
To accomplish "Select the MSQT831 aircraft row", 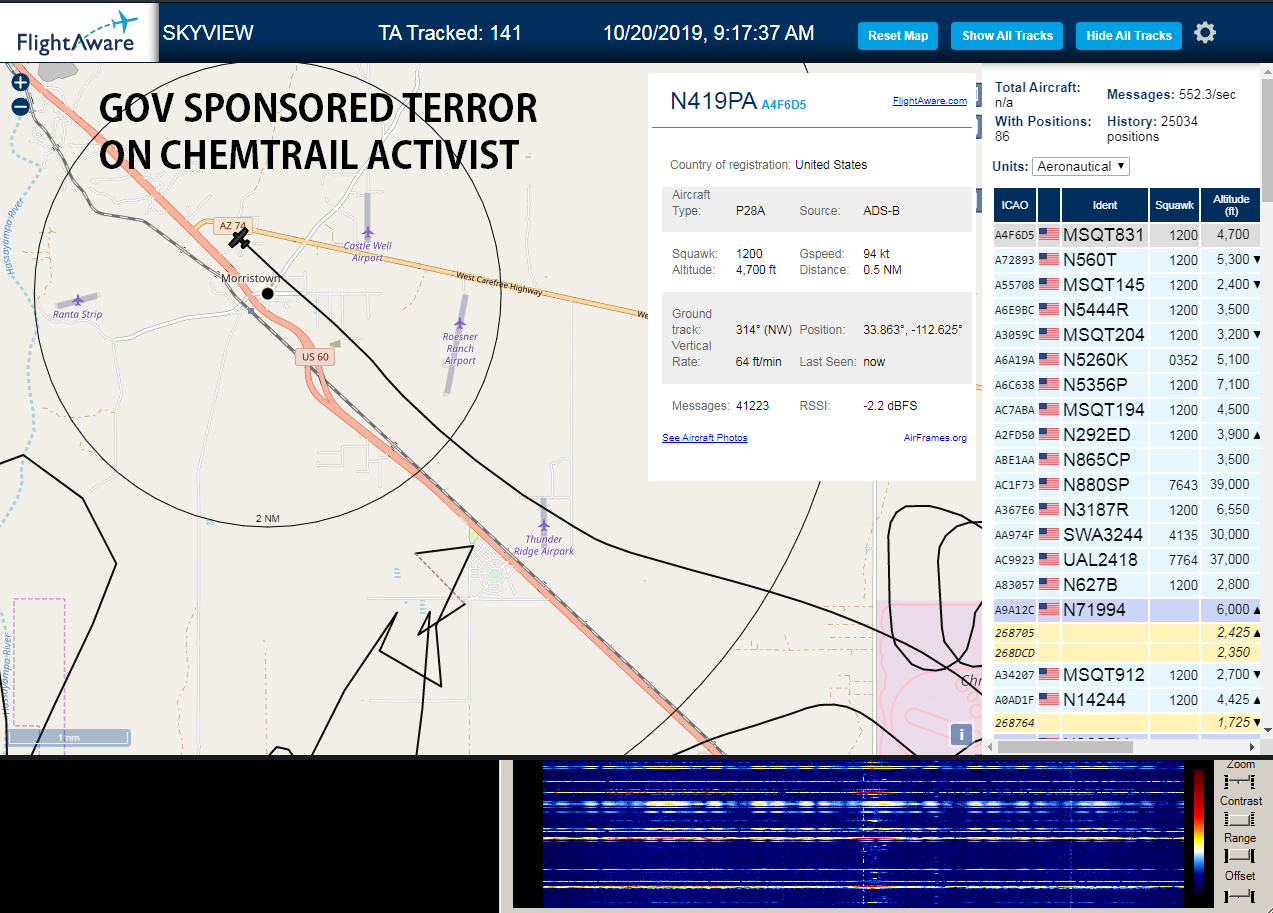I will [1127, 235].
